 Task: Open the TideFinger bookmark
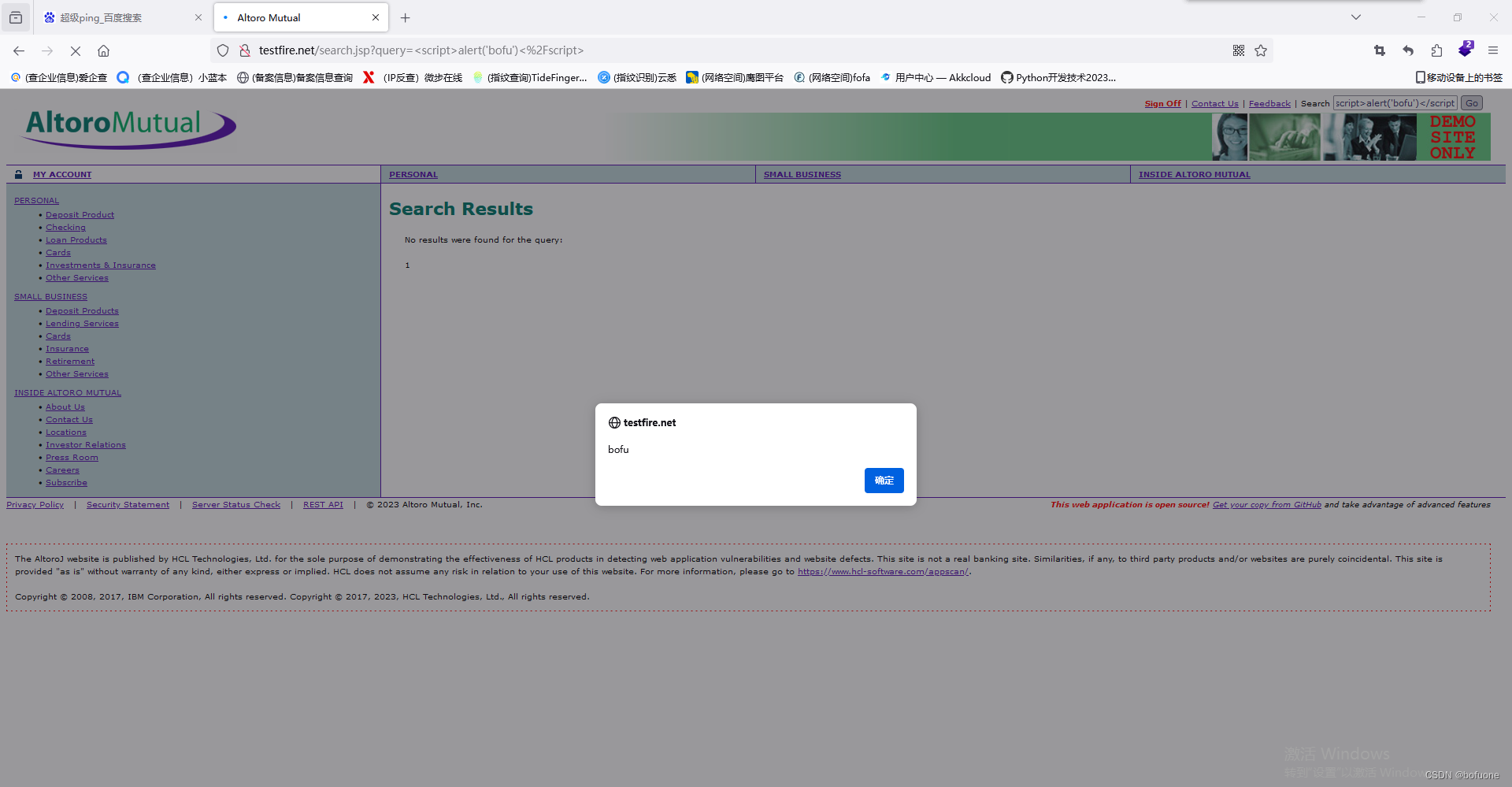[530, 77]
